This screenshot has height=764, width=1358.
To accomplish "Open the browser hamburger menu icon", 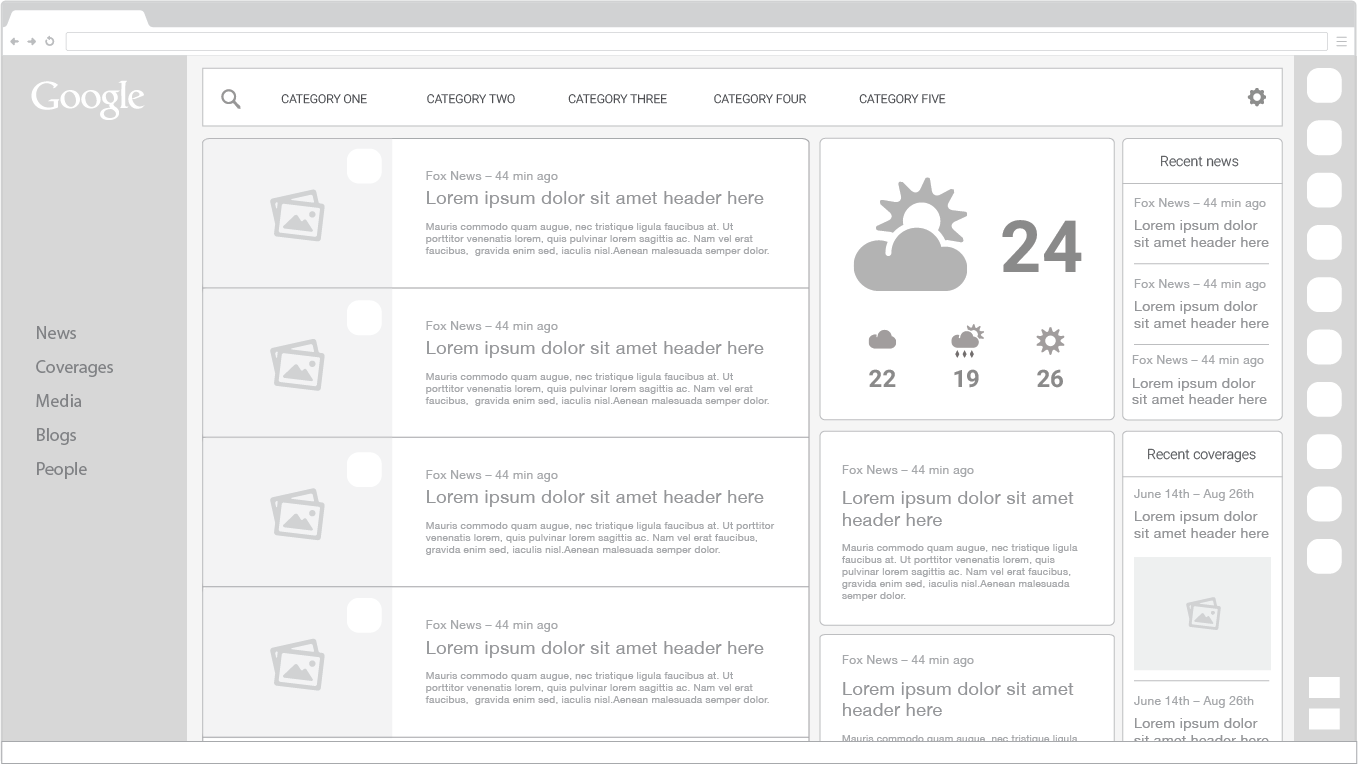I will click(1342, 42).
